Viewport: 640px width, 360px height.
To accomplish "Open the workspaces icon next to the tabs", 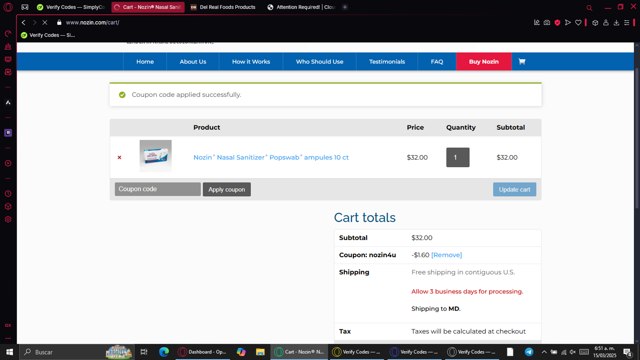I will (x=25, y=7).
